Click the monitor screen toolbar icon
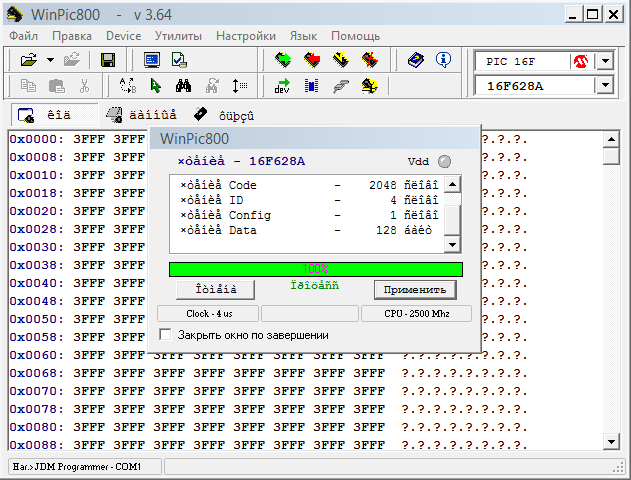The width and height of the screenshot is (631, 480). pos(152,60)
